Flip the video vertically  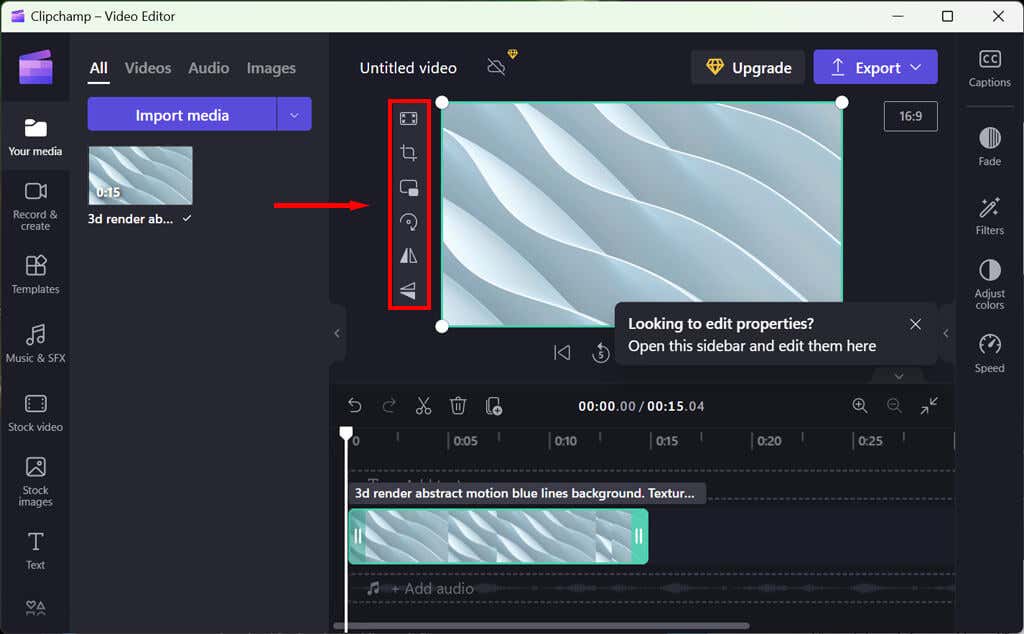coord(408,290)
